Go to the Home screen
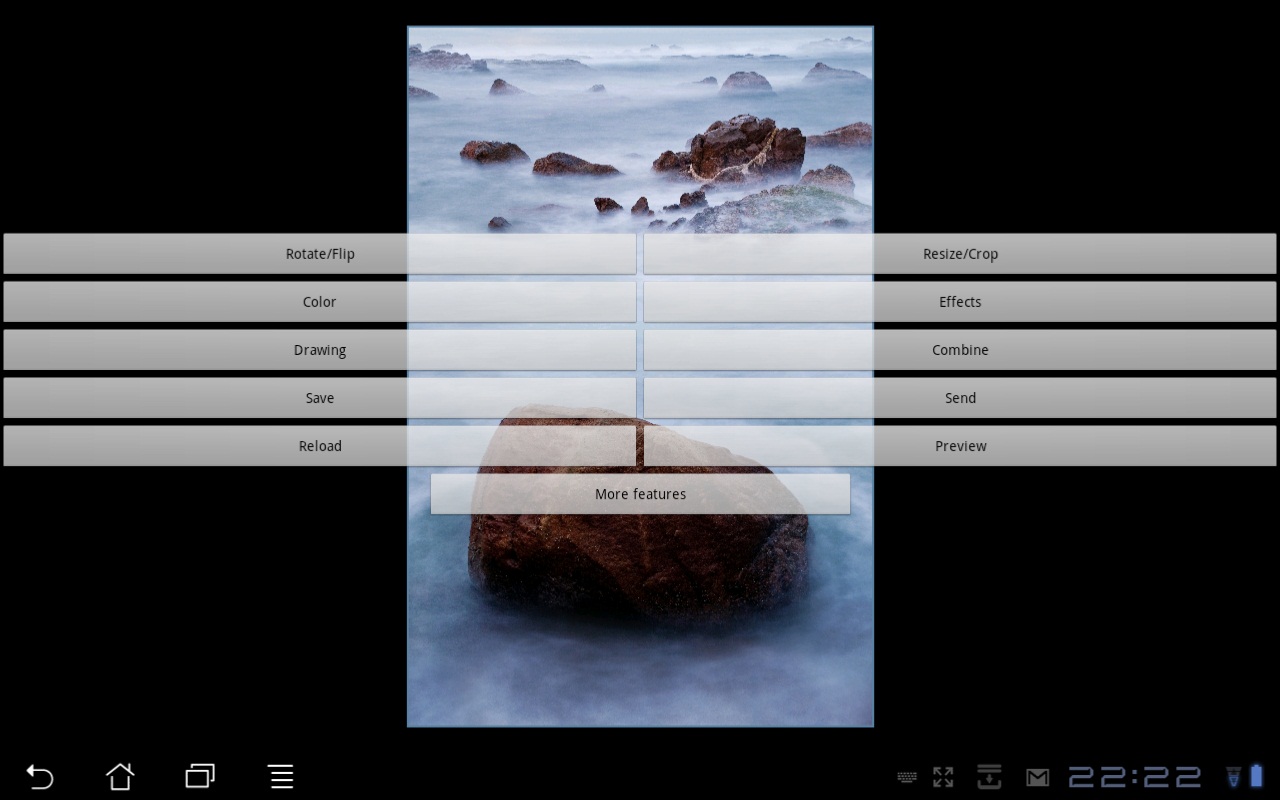Screen dimensions: 1280x800 120,776
